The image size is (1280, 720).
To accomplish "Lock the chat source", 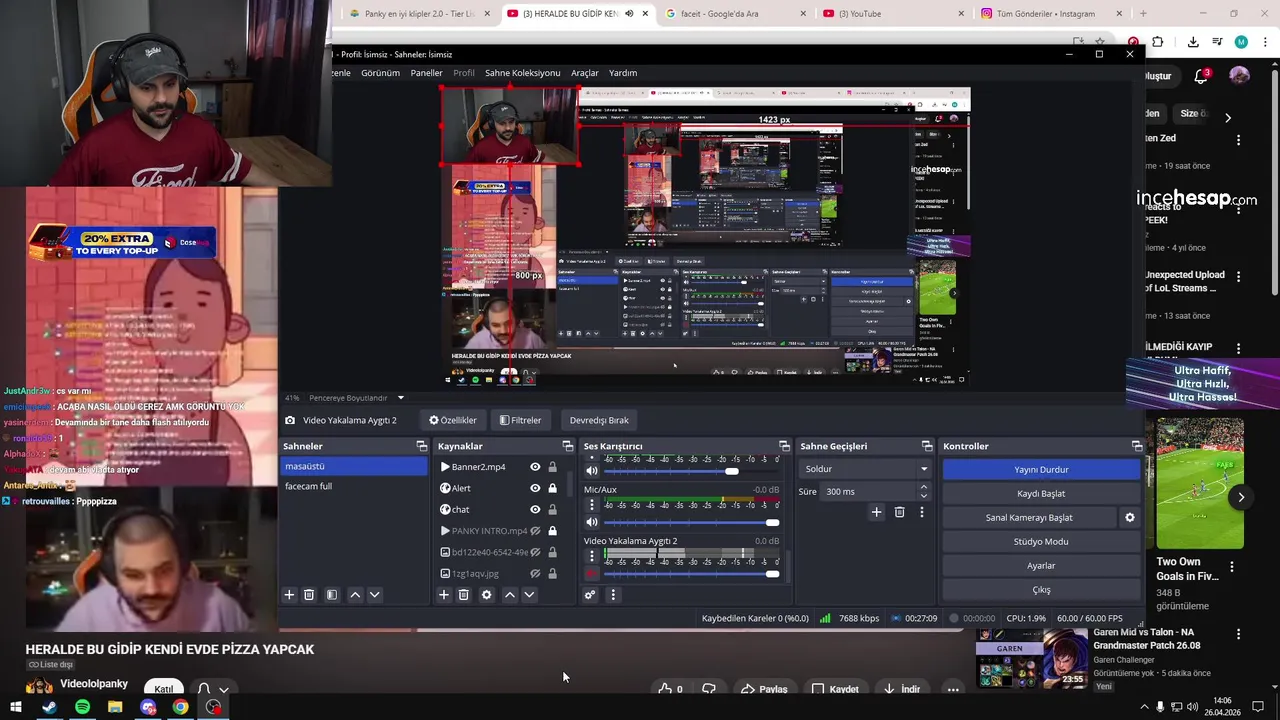I will [552, 509].
